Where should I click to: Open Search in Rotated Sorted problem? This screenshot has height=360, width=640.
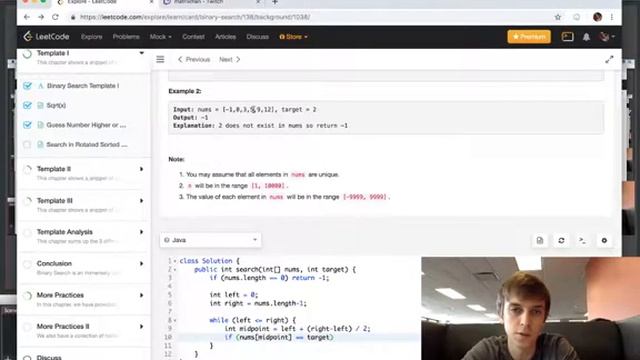tap(87, 144)
